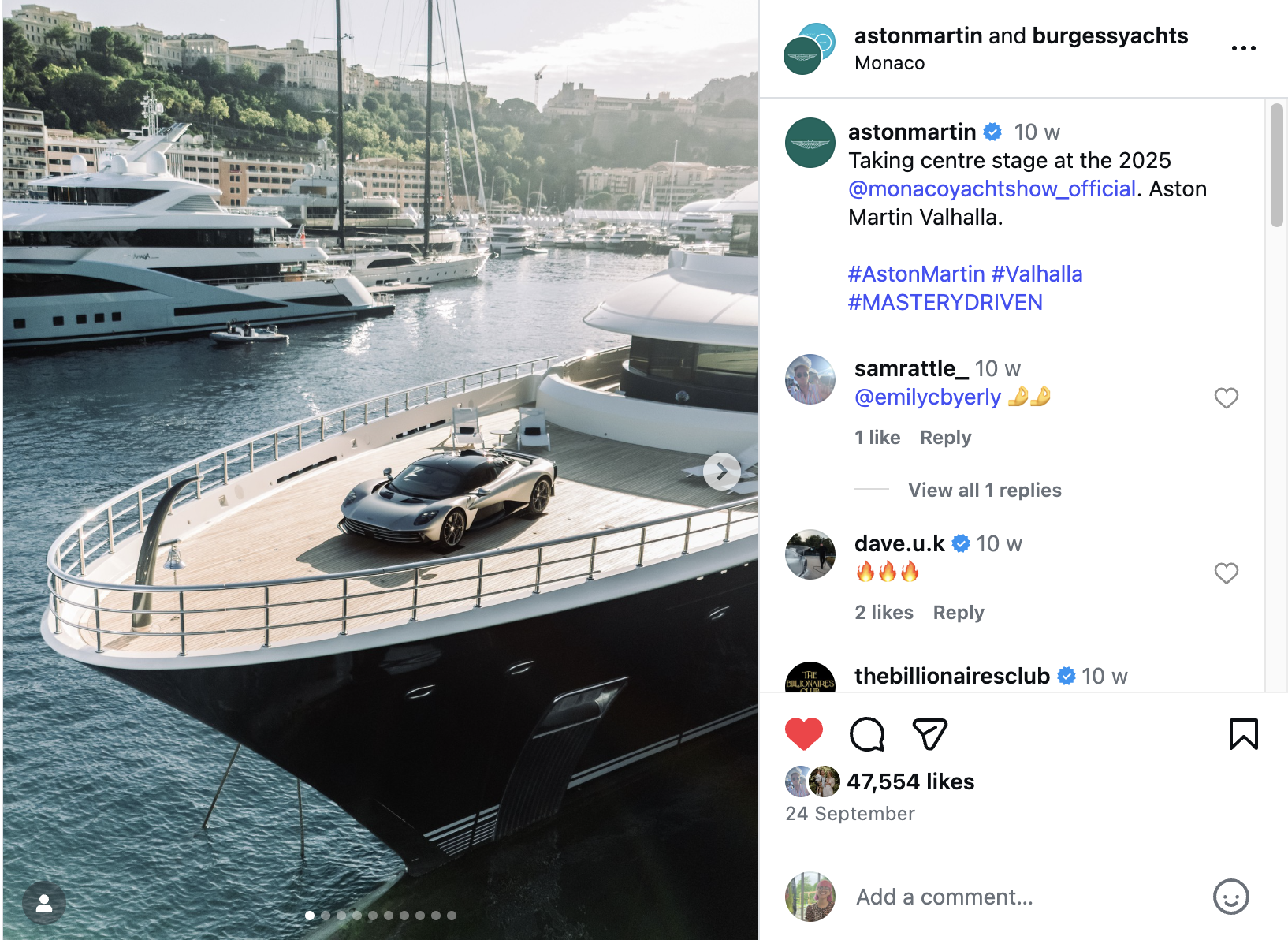This screenshot has height=940, width=1288.
Task: Save the post with bookmark icon
Action: pyautogui.click(x=1243, y=734)
